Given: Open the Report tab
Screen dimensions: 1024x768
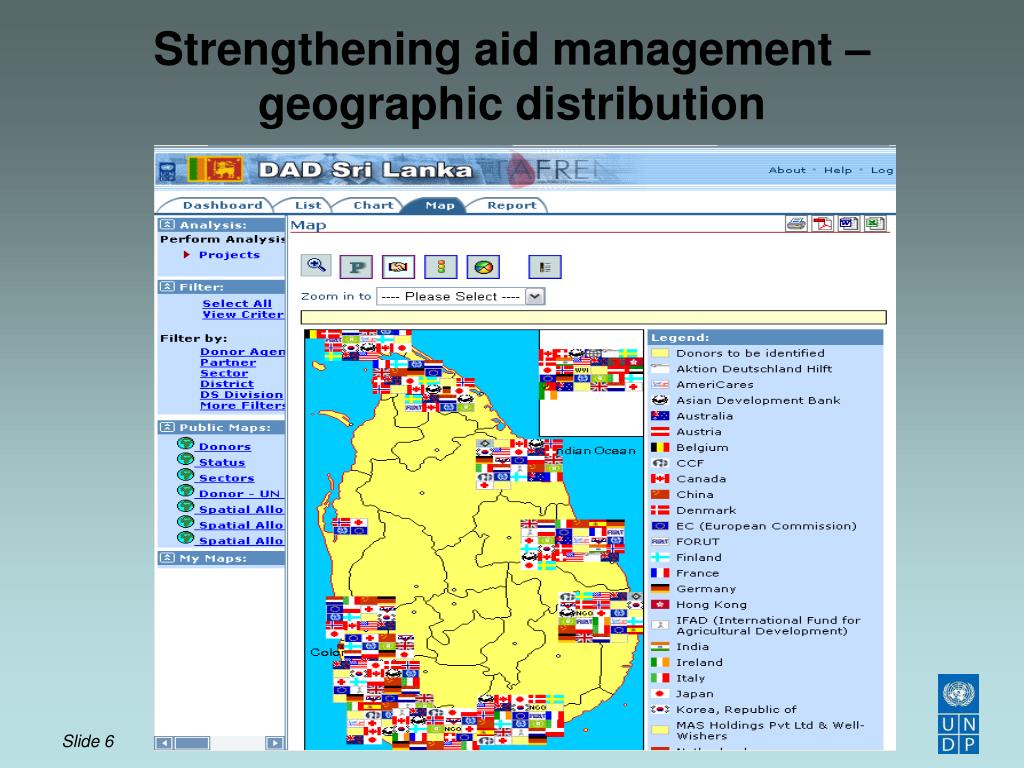Looking at the screenshot, I should pyautogui.click(x=511, y=205).
